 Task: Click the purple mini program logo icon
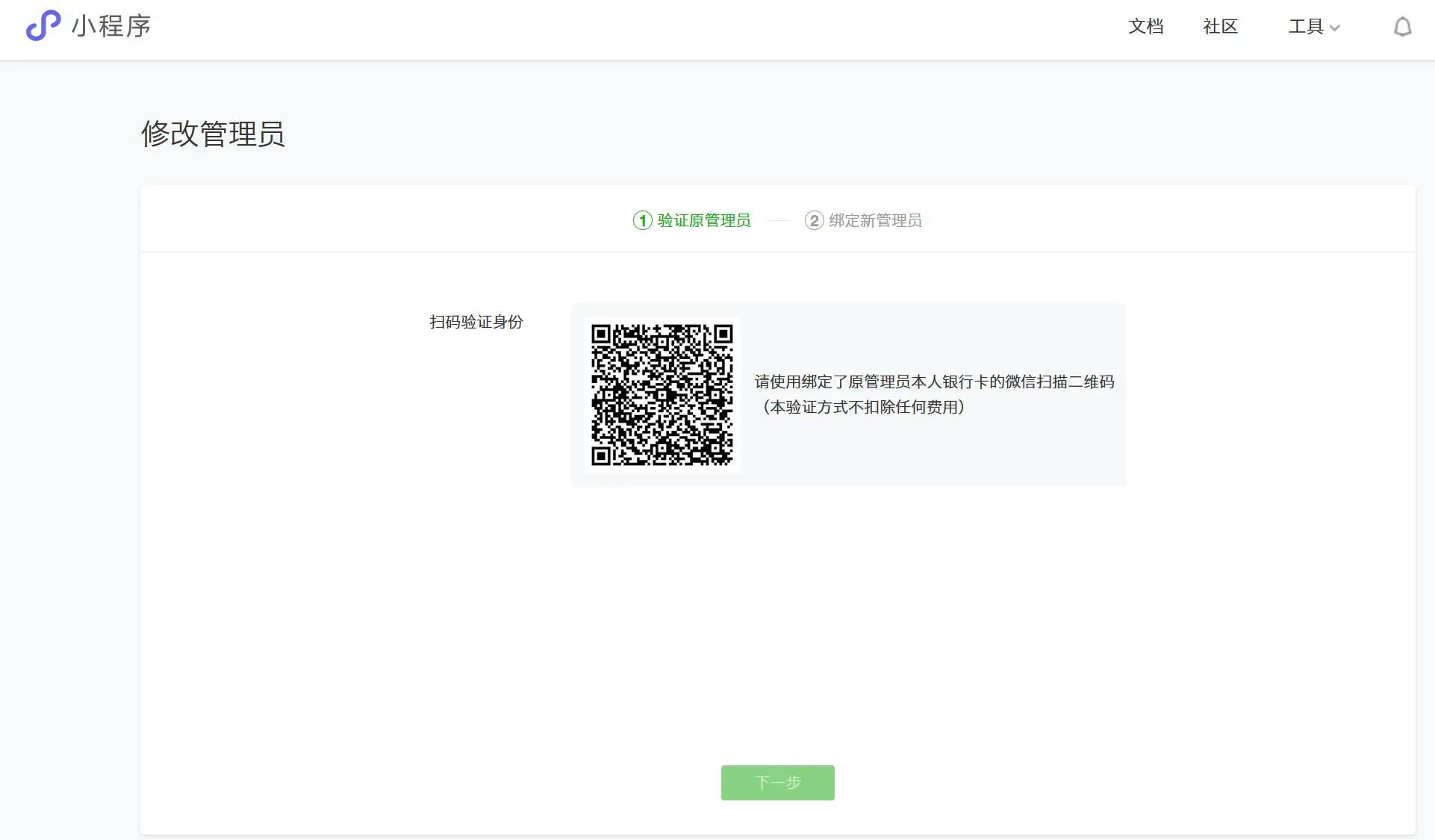point(43,25)
